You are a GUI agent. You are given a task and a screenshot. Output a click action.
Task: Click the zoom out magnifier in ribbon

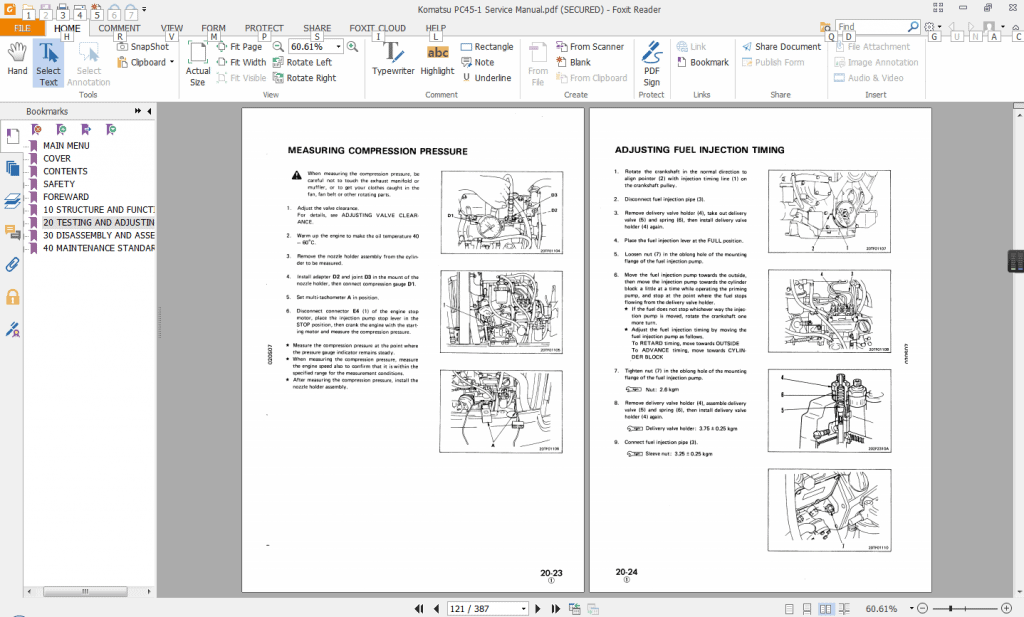click(278, 46)
